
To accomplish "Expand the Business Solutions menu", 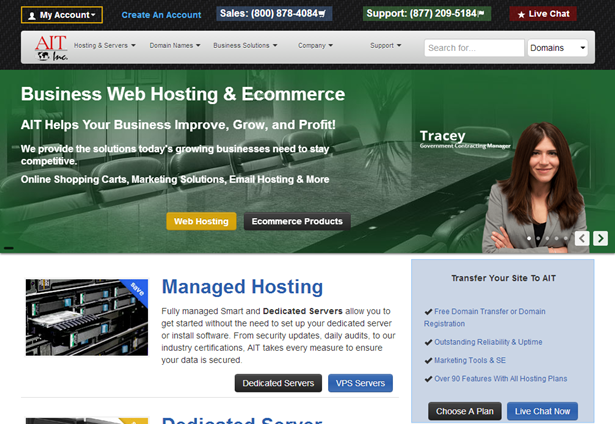I will 245,45.
